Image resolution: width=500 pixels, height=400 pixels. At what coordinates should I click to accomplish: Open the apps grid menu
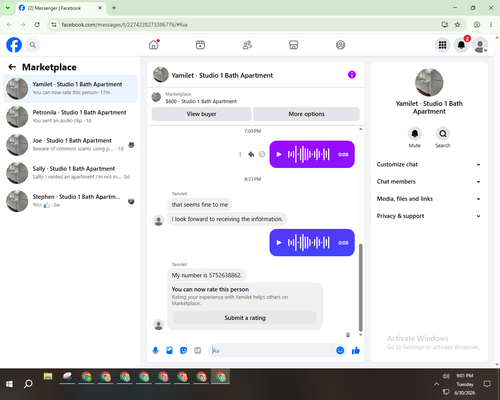tap(442, 45)
